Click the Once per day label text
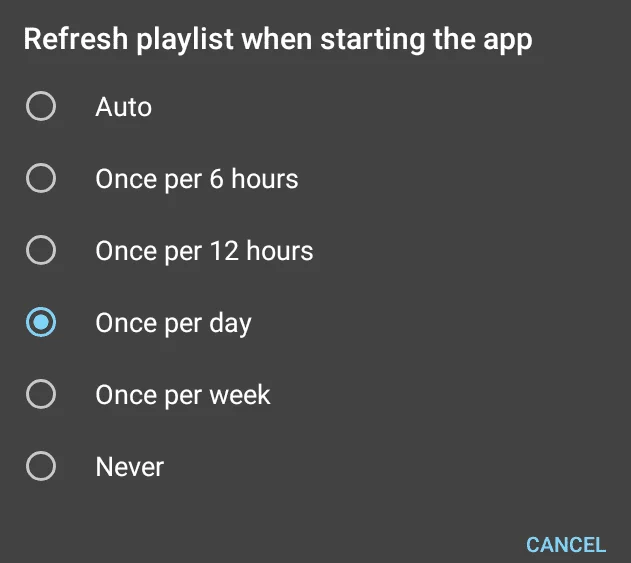The height and width of the screenshot is (563, 631). click(173, 324)
